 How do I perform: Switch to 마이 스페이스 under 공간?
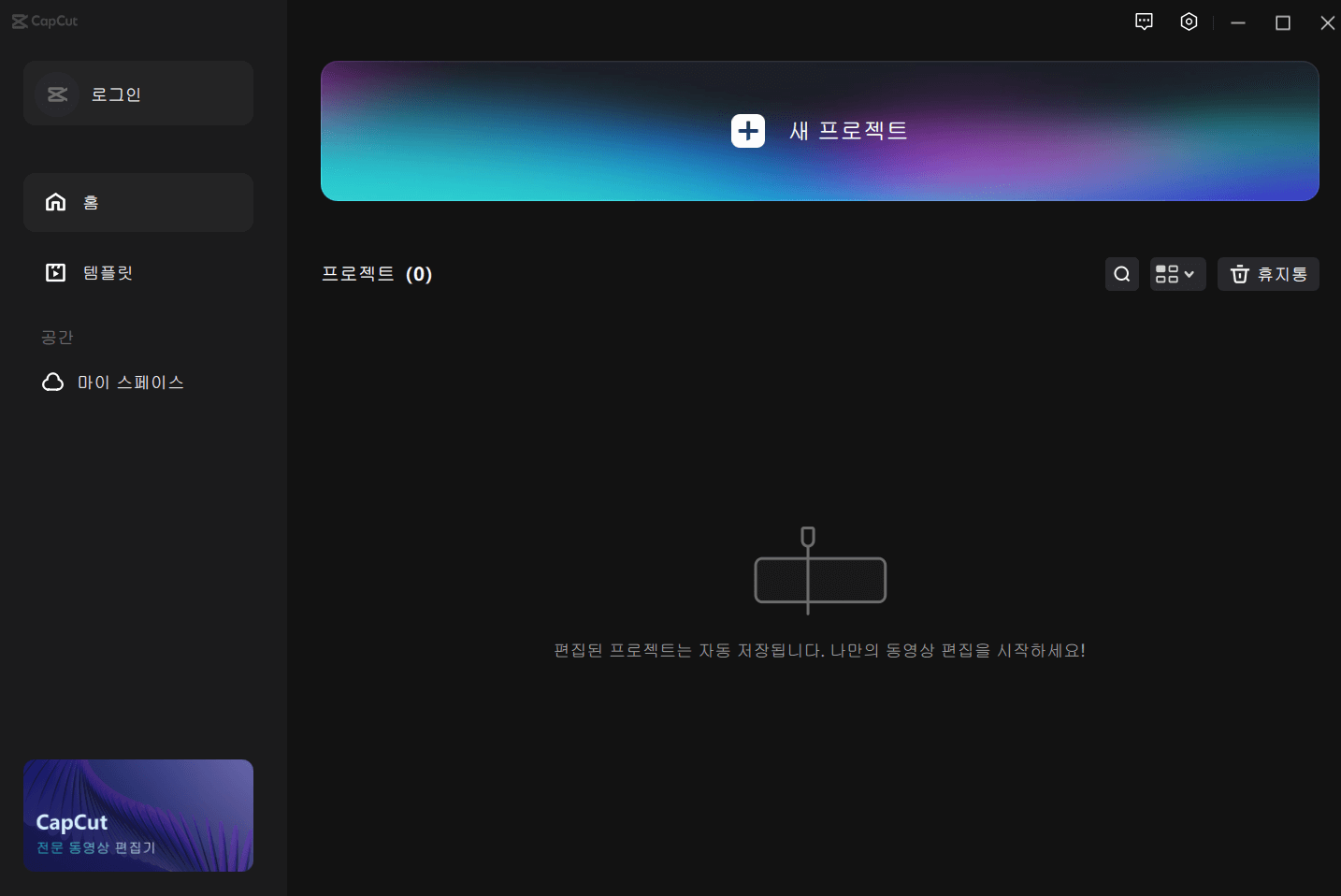pyautogui.click(x=131, y=382)
